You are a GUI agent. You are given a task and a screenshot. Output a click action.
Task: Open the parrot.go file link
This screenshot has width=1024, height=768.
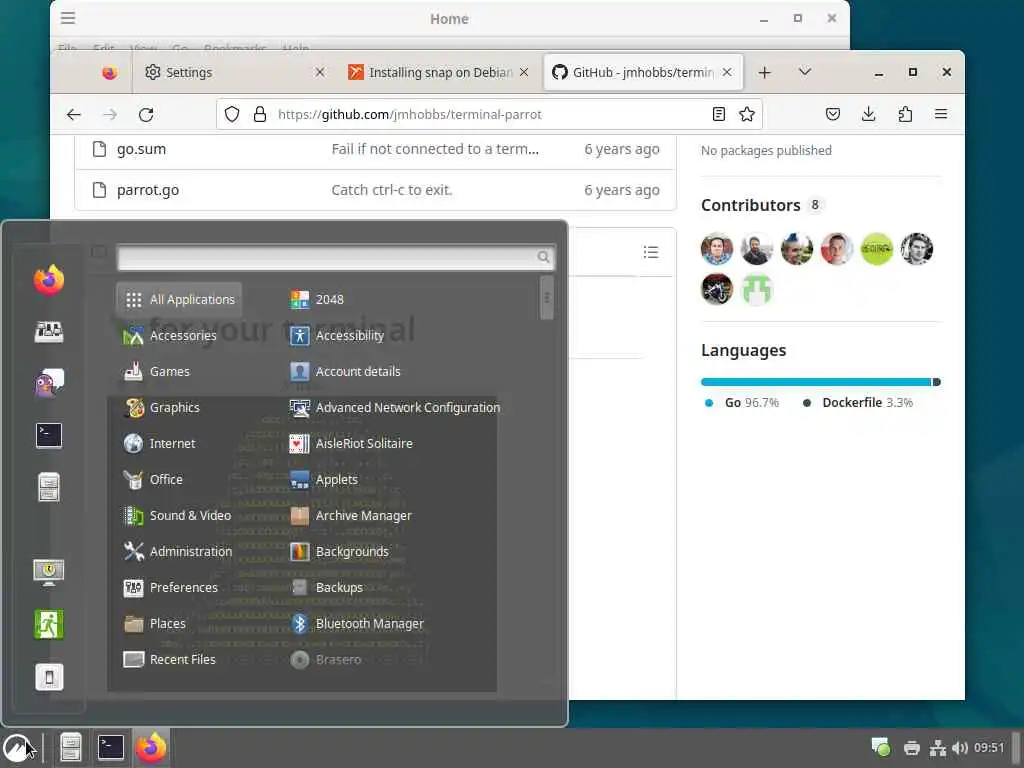(x=148, y=190)
